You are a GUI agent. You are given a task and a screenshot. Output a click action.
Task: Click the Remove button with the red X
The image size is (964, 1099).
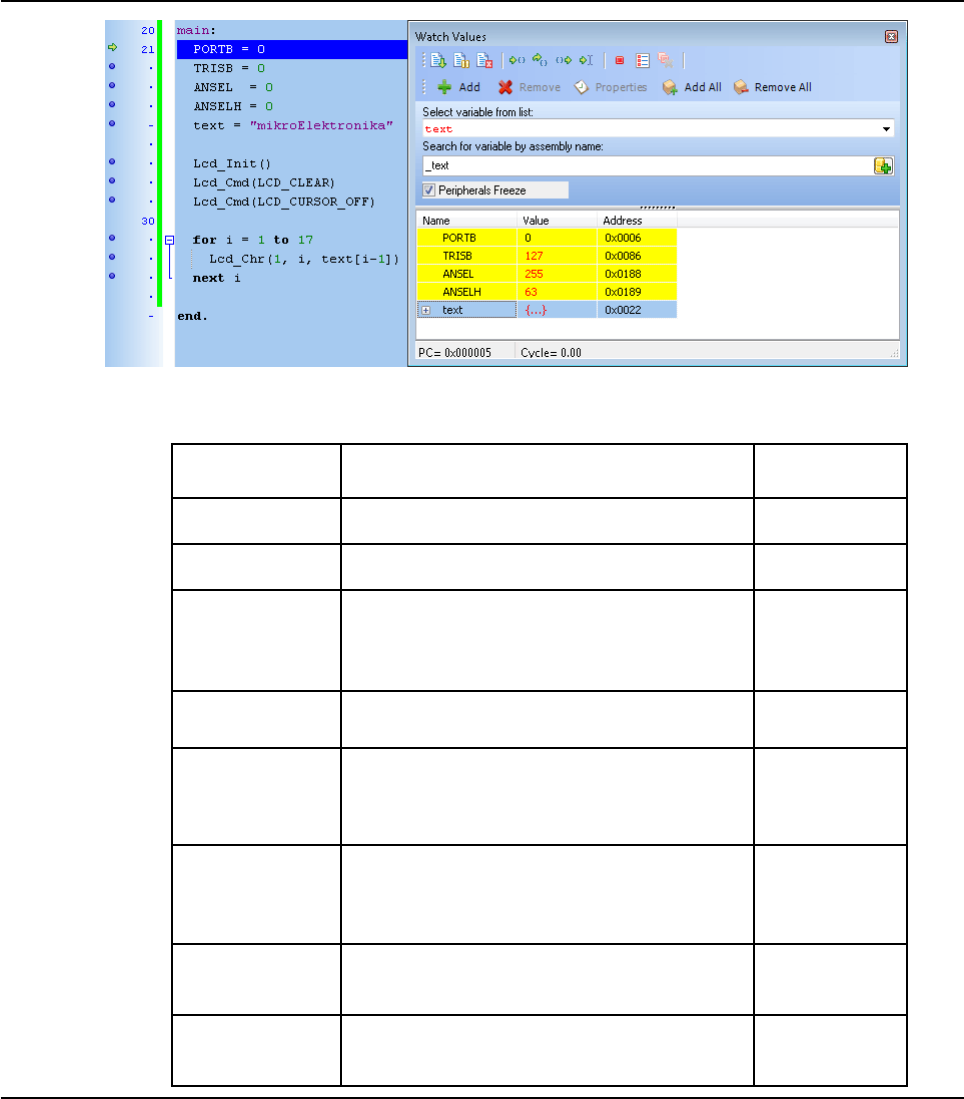pos(529,87)
